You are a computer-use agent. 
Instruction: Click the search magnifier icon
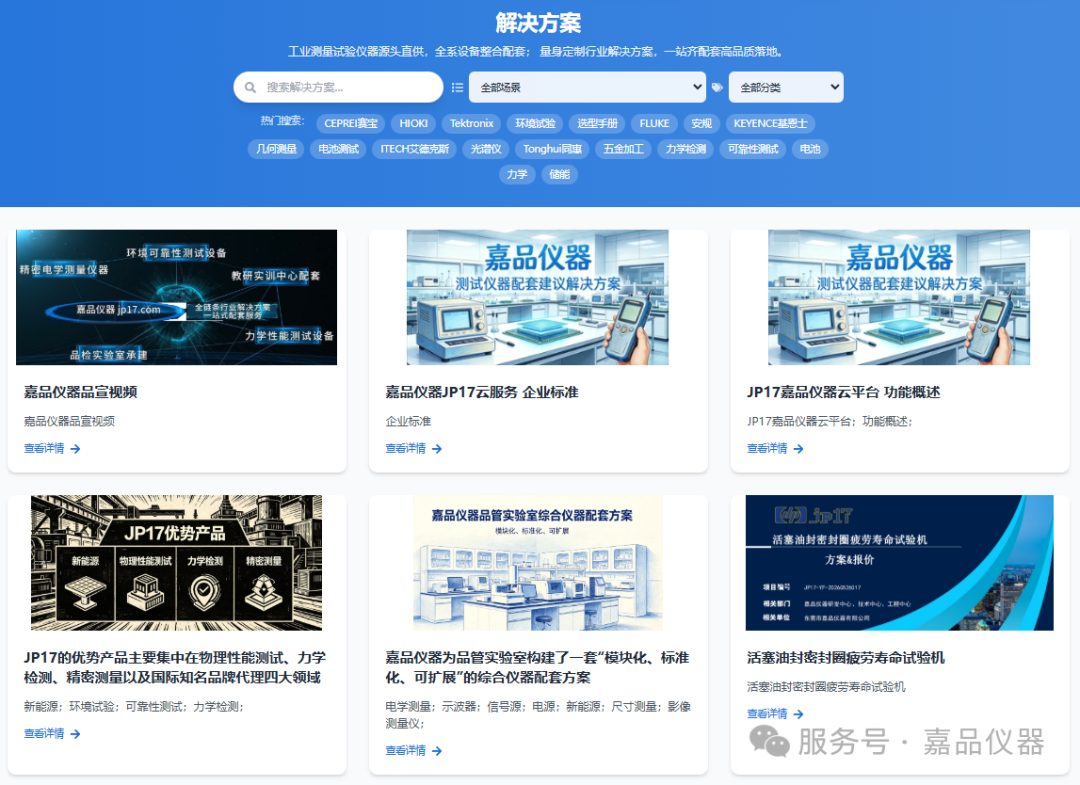pos(251,87)
